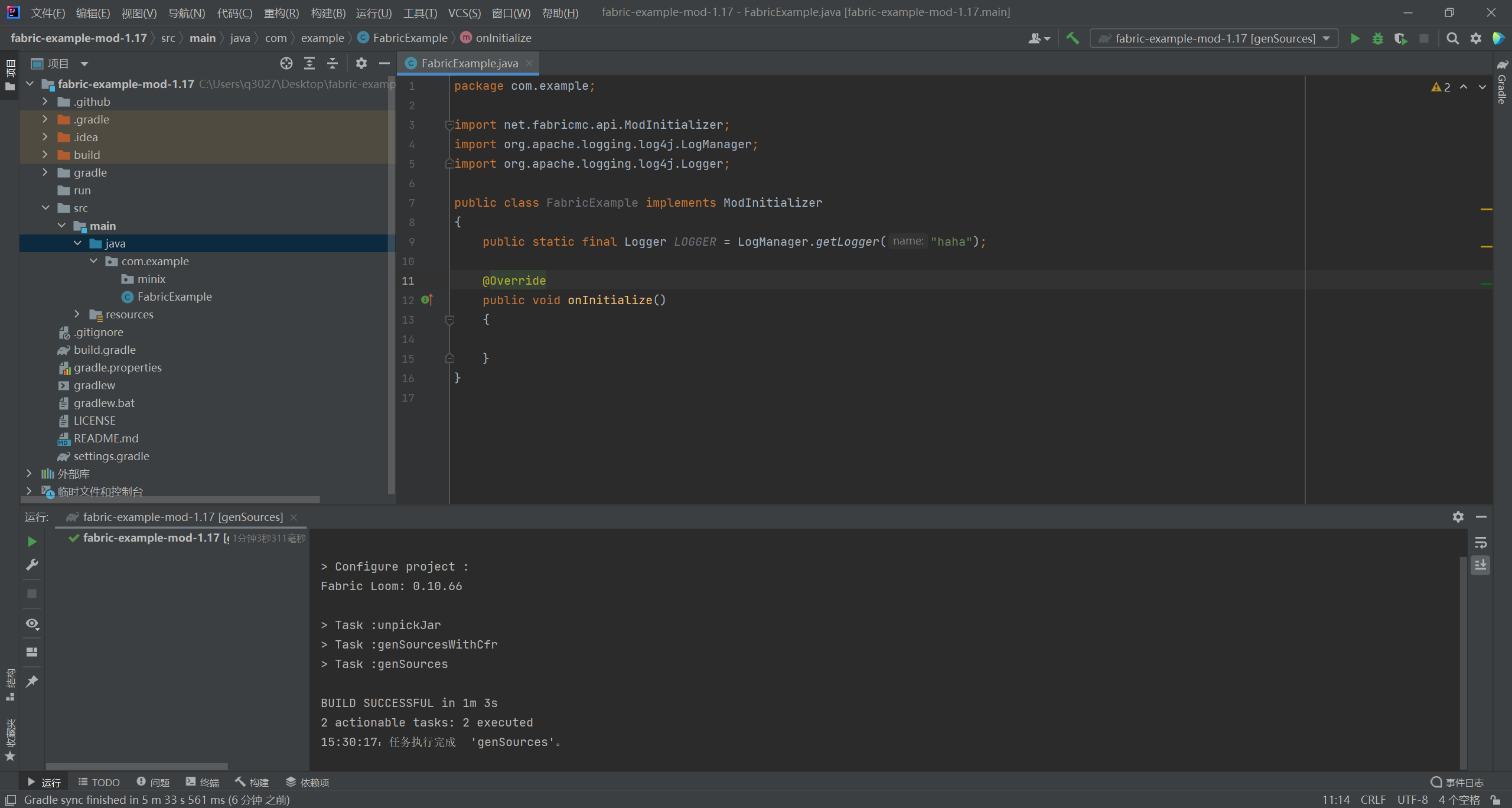Click locate opened file crosshair icon
Screen dimensions: 1512x808
[x=286, y=63]
